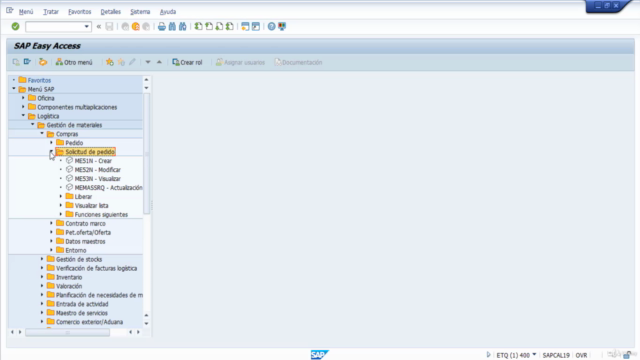Click the tree's vertical scrollbar thumb
Screen dimensions: 640x360
pyautogui.click(x=147, y=153)
